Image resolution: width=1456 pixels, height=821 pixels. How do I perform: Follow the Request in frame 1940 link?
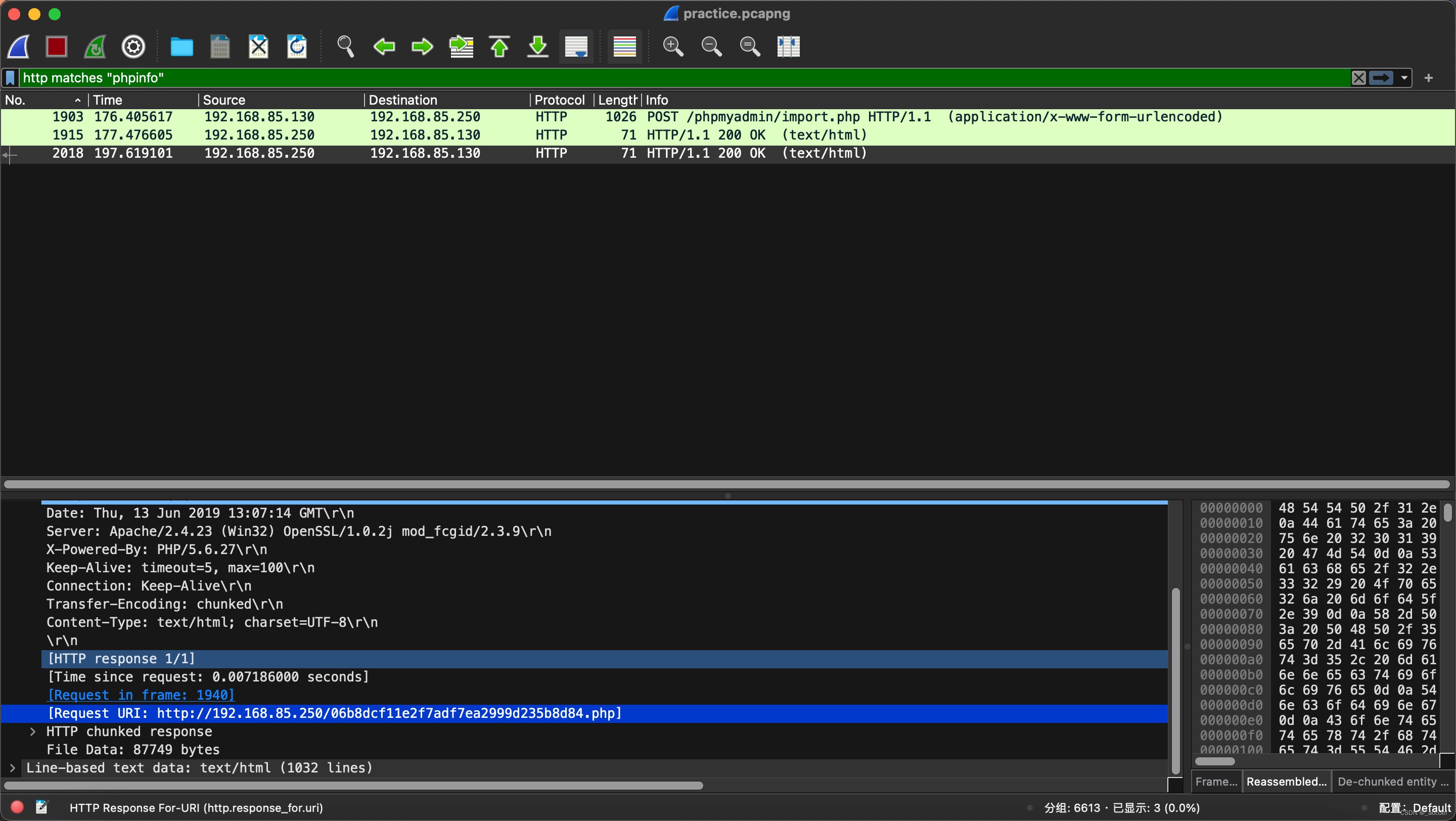141,695
